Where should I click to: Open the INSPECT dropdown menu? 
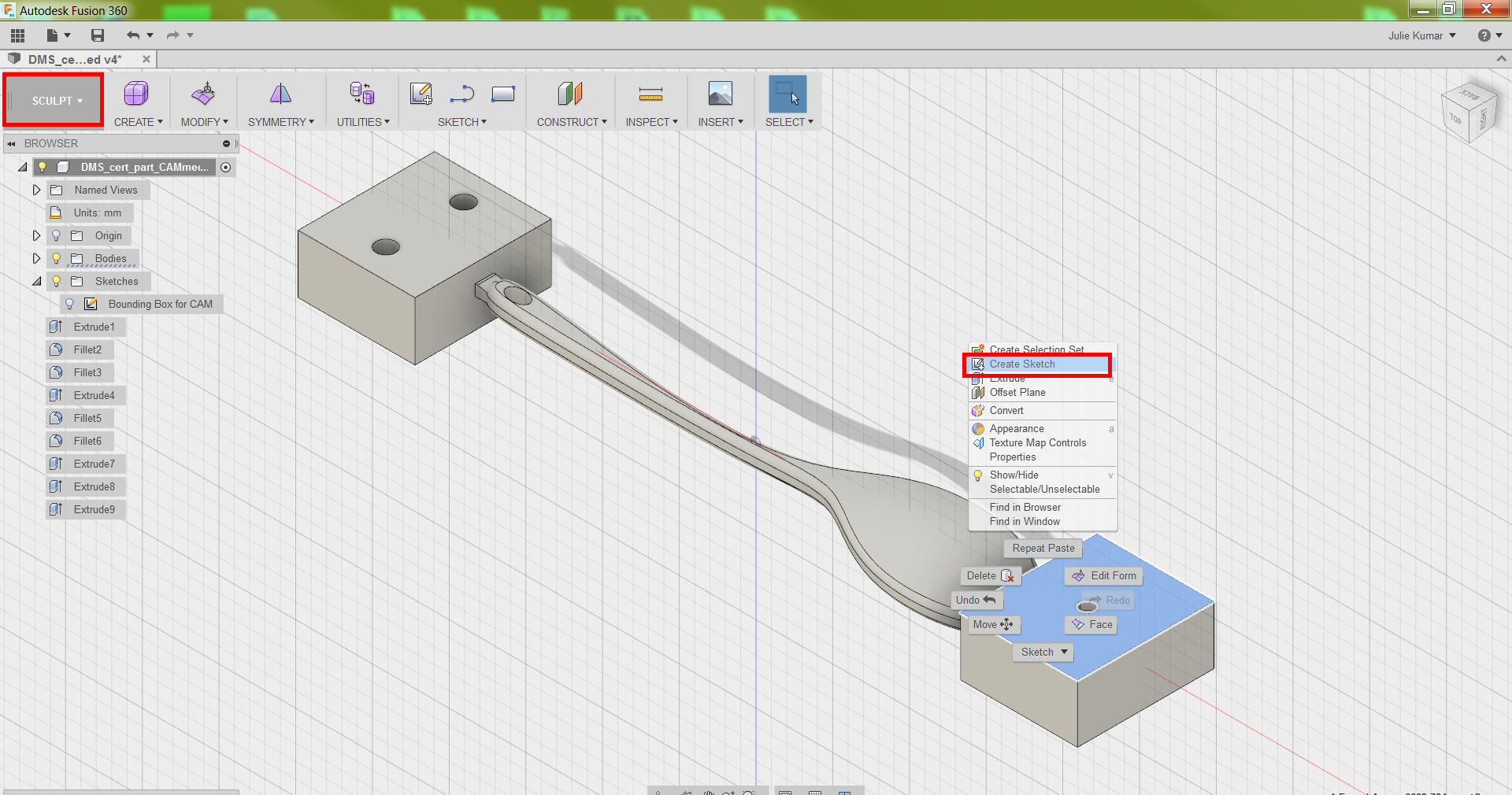click(x=651, y=122)
